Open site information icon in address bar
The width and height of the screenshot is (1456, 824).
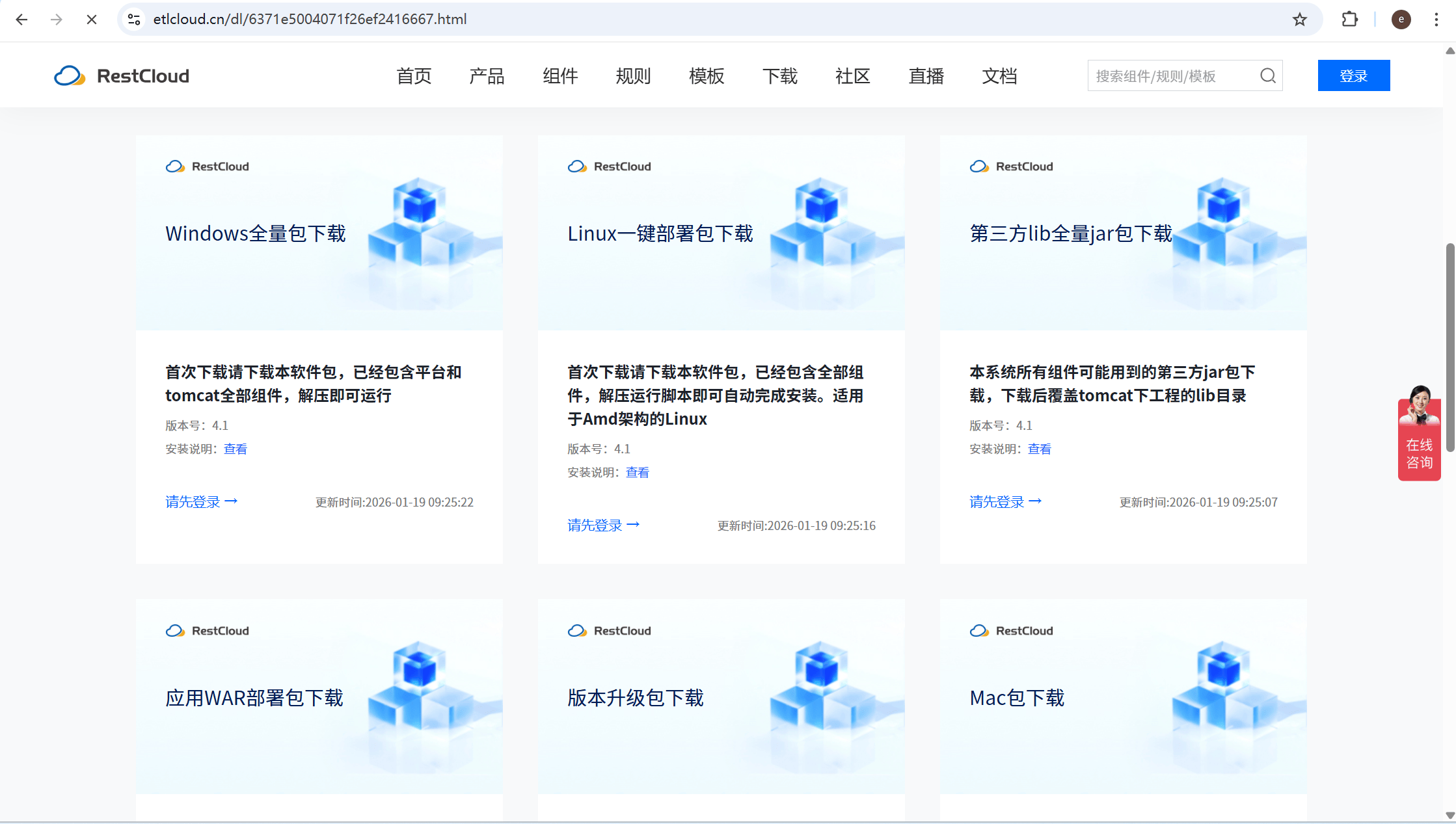tap(134, 20)
